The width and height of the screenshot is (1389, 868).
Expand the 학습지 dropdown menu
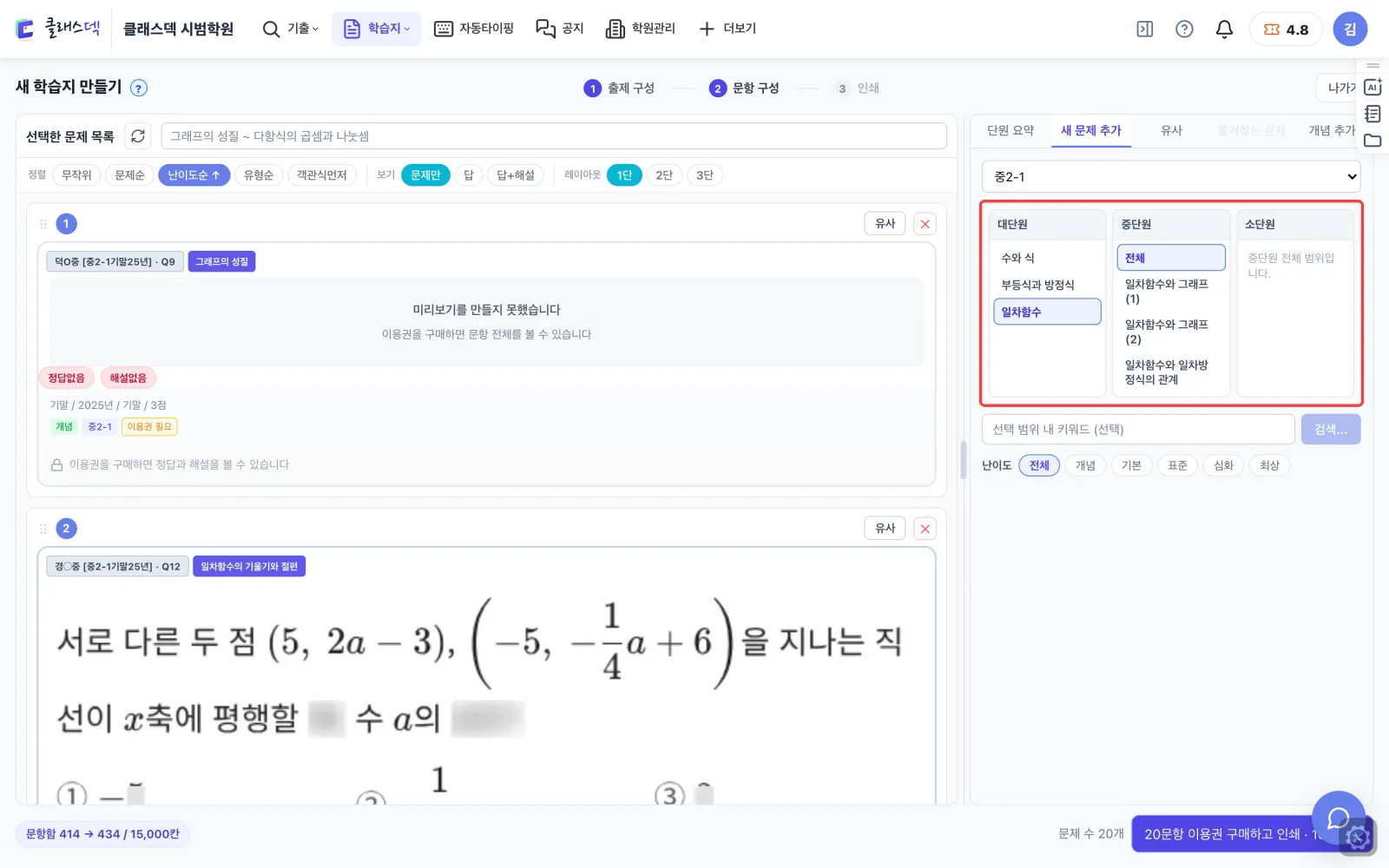(377, 30)
